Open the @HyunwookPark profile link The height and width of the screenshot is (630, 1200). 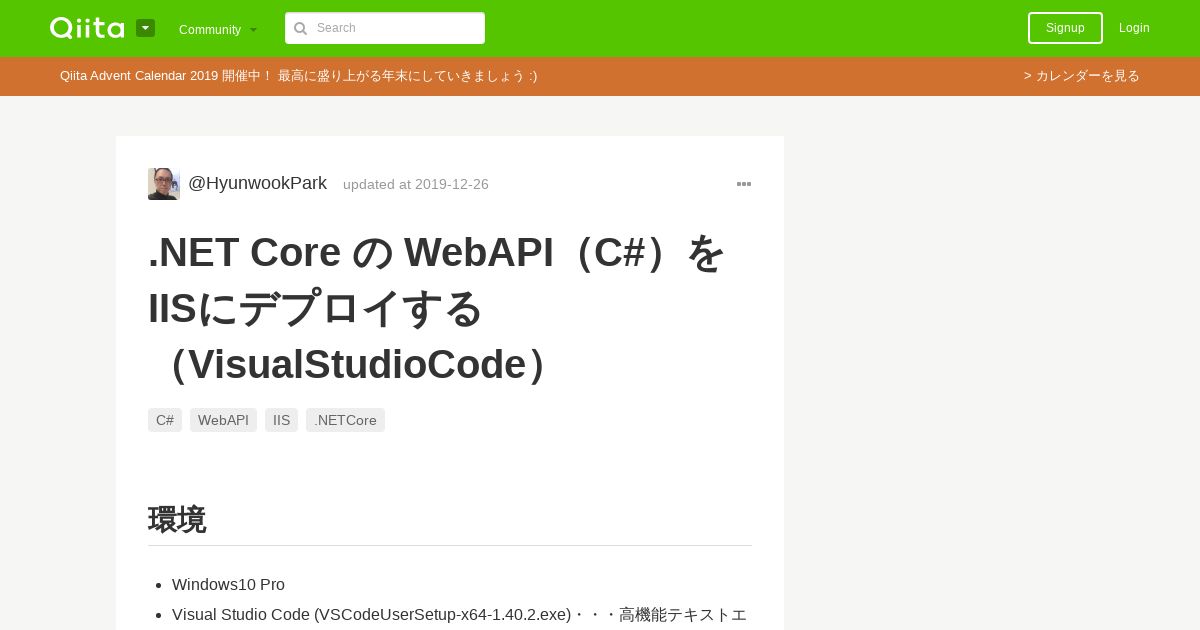click(x=257, y=183)
